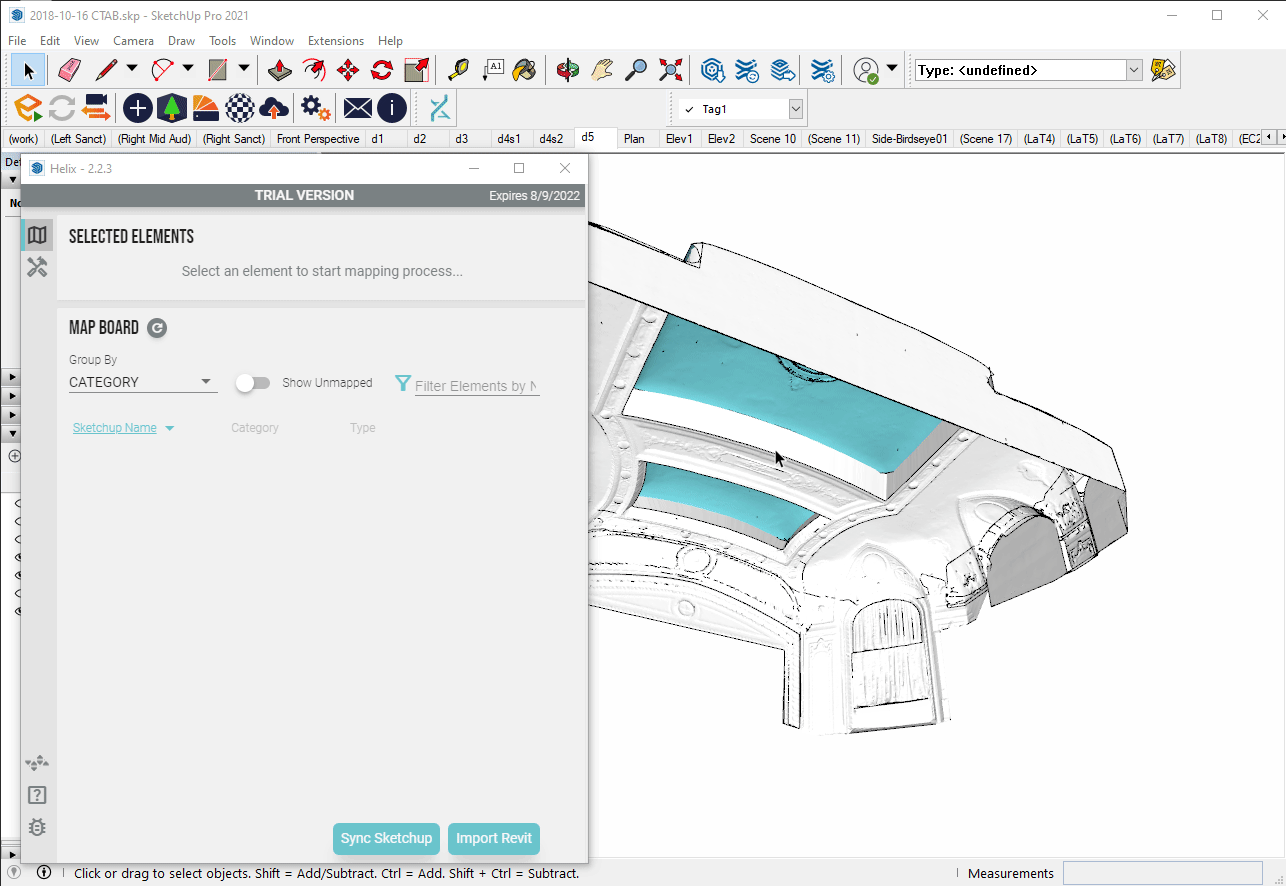Expand the Arc tool options arrow
This screenshot has width=1286, height=886.
point(188,69)
